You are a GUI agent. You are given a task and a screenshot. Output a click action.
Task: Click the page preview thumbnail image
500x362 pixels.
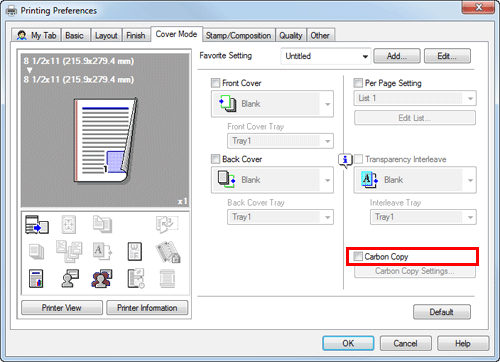[x=105, y=140]
